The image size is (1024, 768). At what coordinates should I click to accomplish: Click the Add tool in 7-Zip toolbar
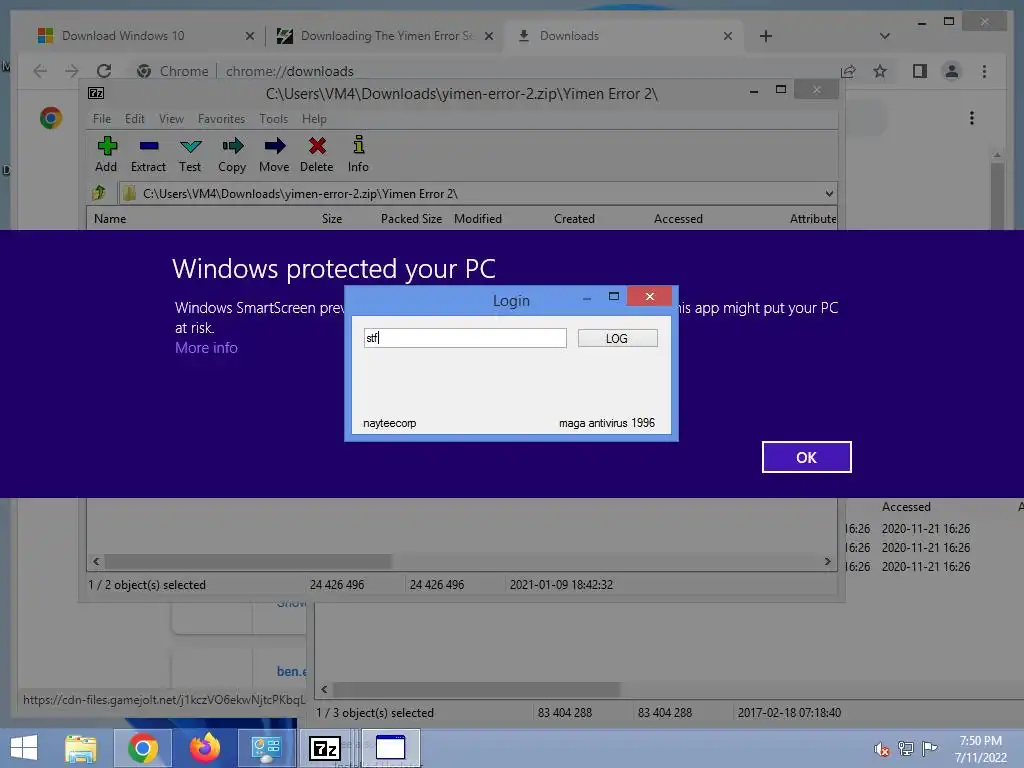click(106, 155)
